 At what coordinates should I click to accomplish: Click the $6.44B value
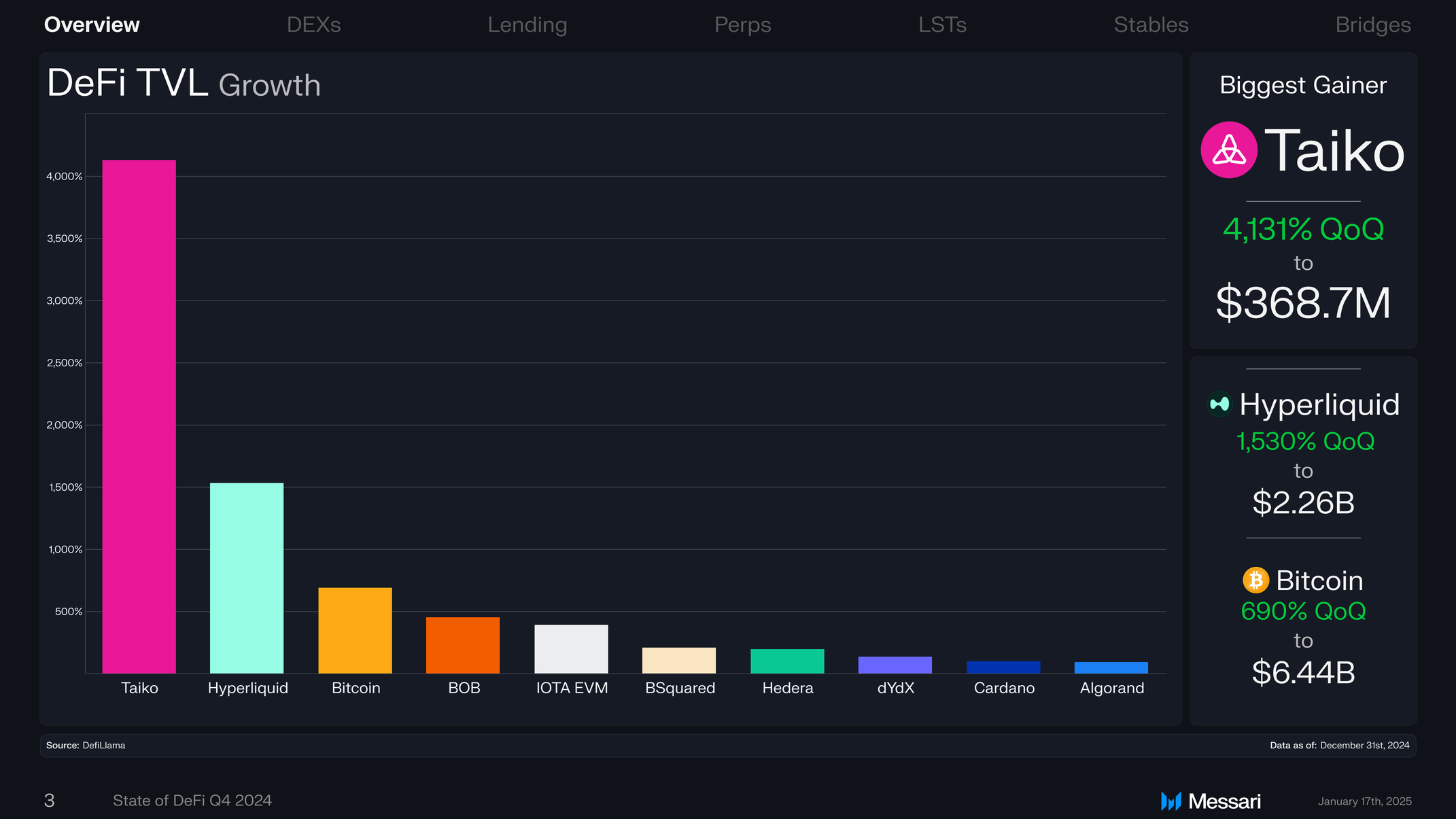click(x=1303, y=672)
